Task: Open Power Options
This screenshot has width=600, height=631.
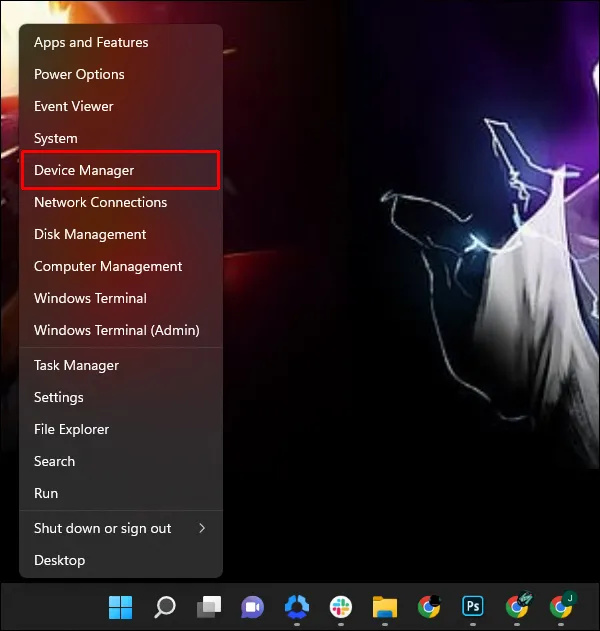Action: 121,74
